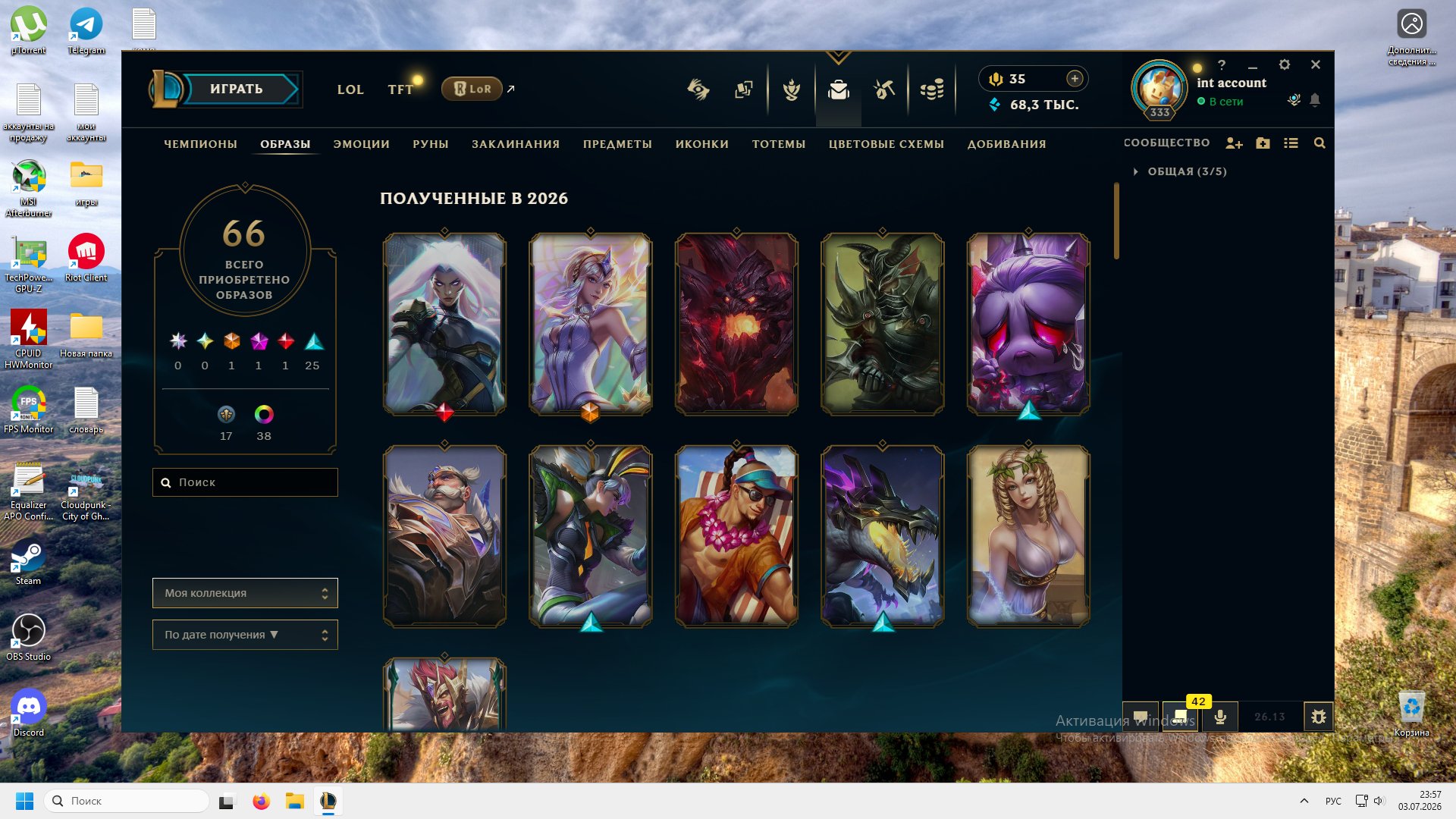Select the blonde goddess skin card
Viewport: 1456px width, 819px height.
1028,536
